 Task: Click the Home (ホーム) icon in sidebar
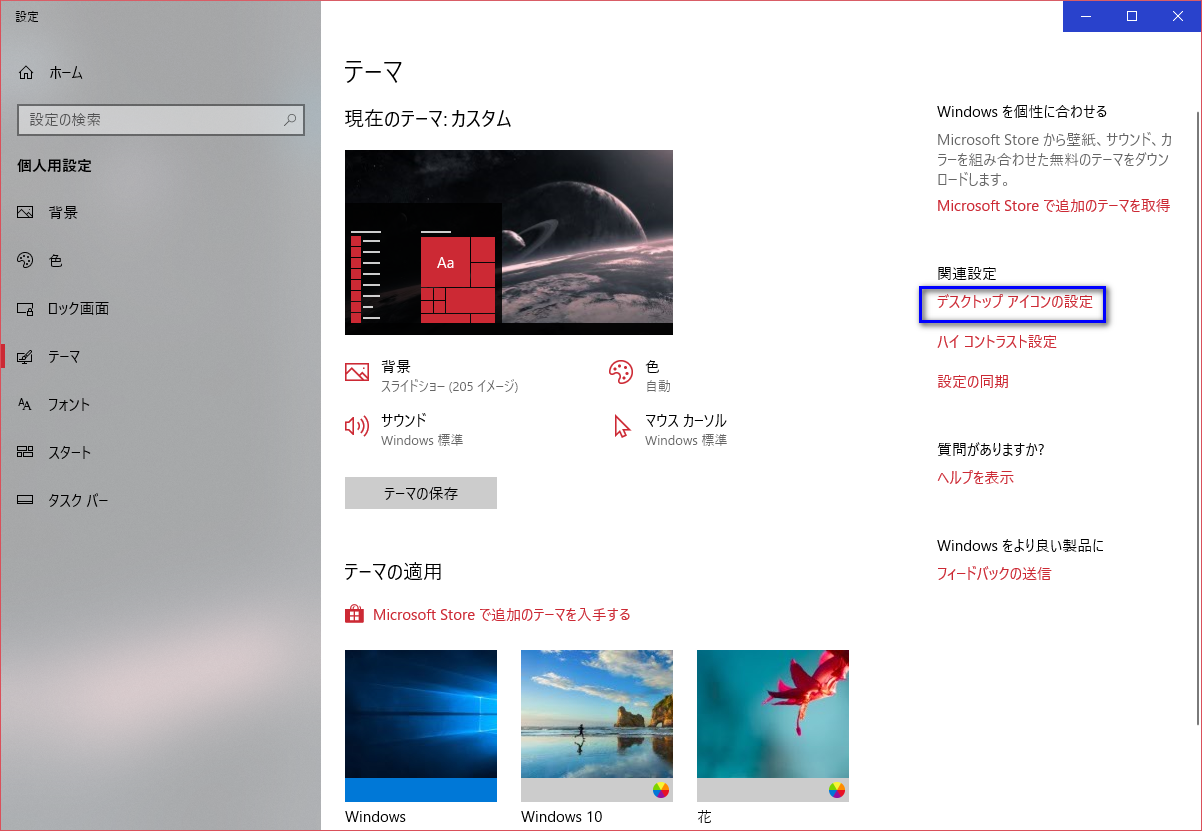click(x=26, y=73)
